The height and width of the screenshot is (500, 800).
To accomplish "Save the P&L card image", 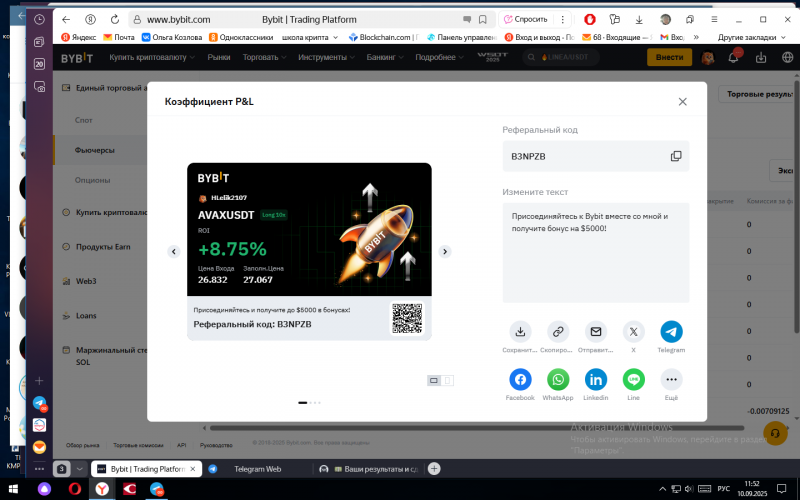I will 520,332.
